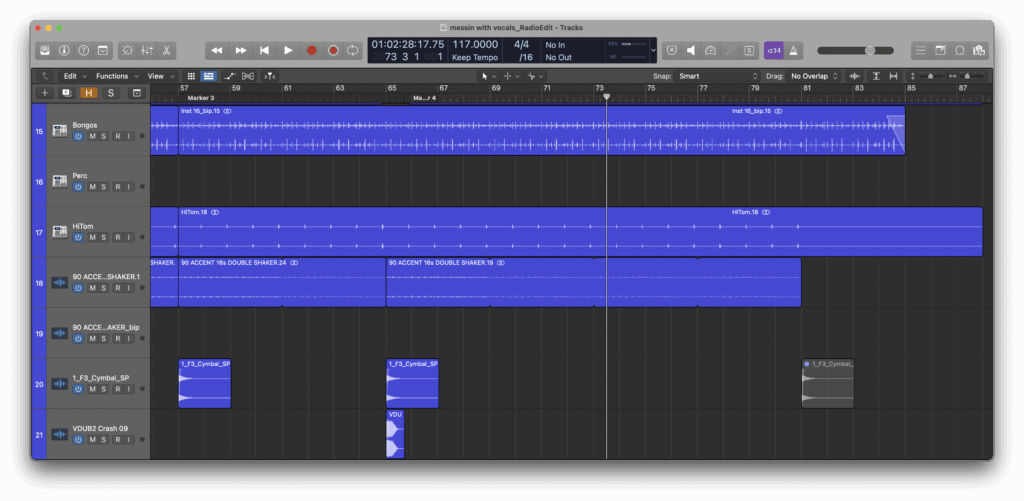Switch to grid view button

(191, 76)
